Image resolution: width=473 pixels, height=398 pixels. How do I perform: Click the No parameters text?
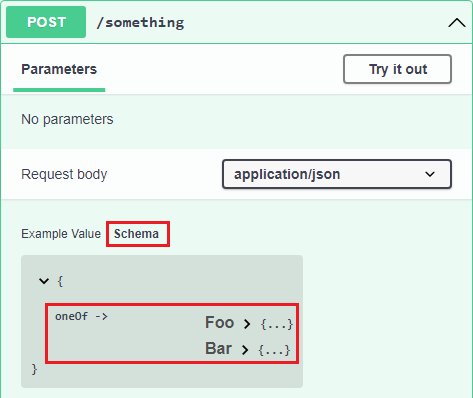coord(67,119)
